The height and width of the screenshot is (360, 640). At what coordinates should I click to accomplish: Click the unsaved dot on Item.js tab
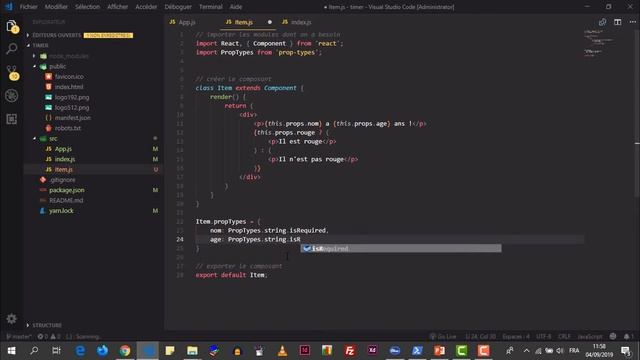coord(269,22)
